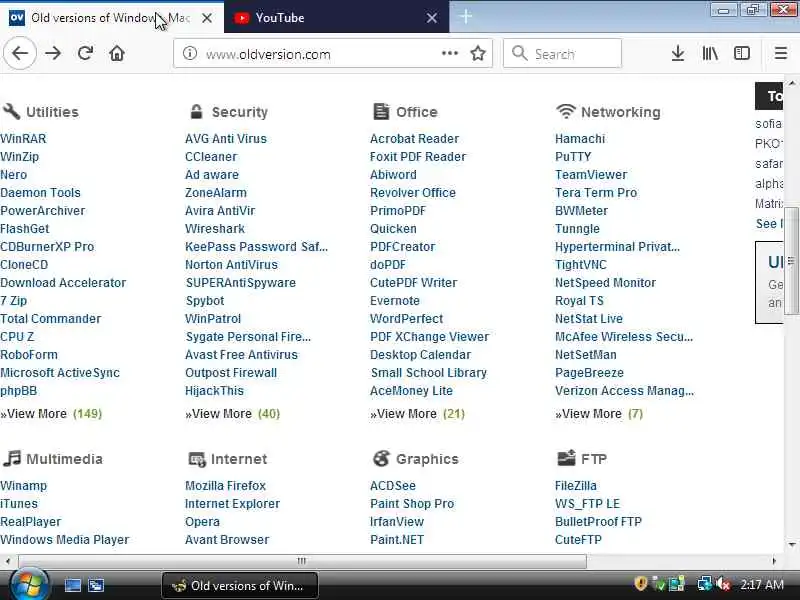Viewport: 800px width, 600px height.
Task: Click the Switch between windows icon
Action: click(x=96, y=585)
